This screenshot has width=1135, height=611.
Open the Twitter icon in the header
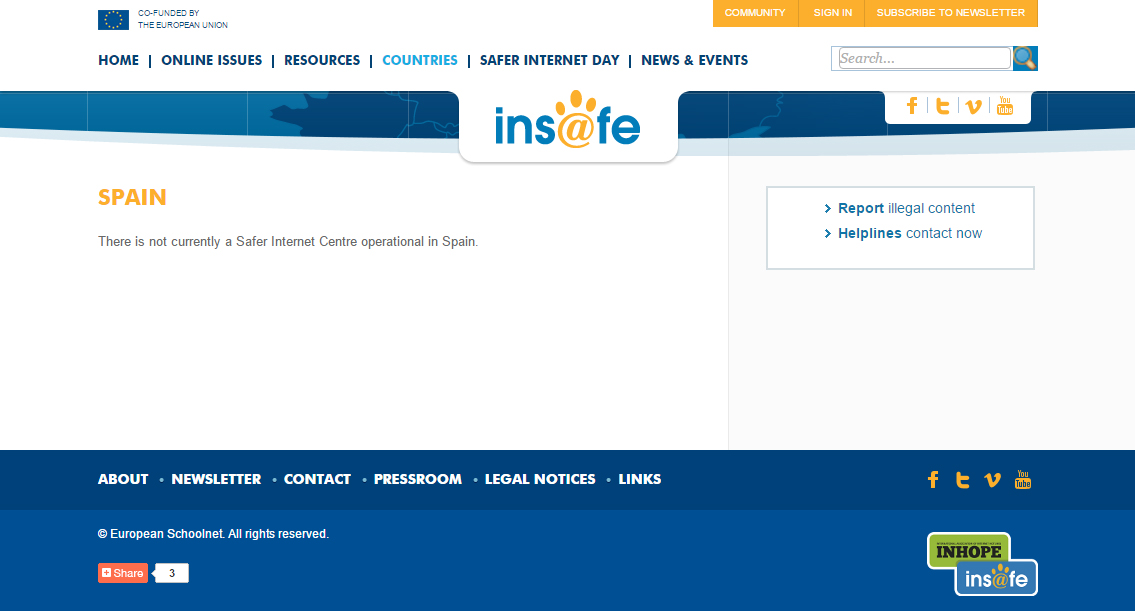click(942, 106)
